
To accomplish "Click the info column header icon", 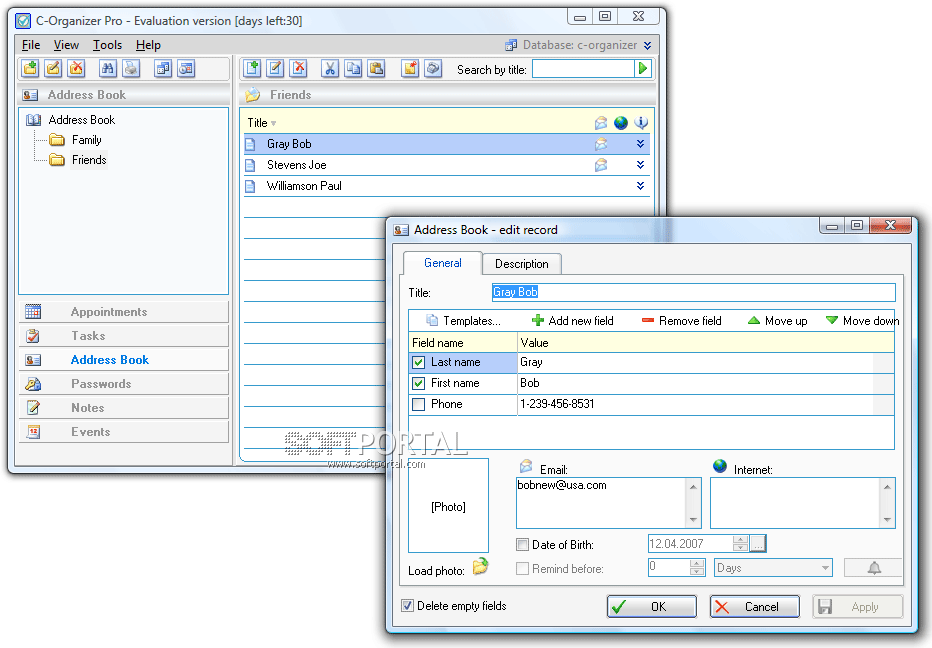I will tap(641, 123).
